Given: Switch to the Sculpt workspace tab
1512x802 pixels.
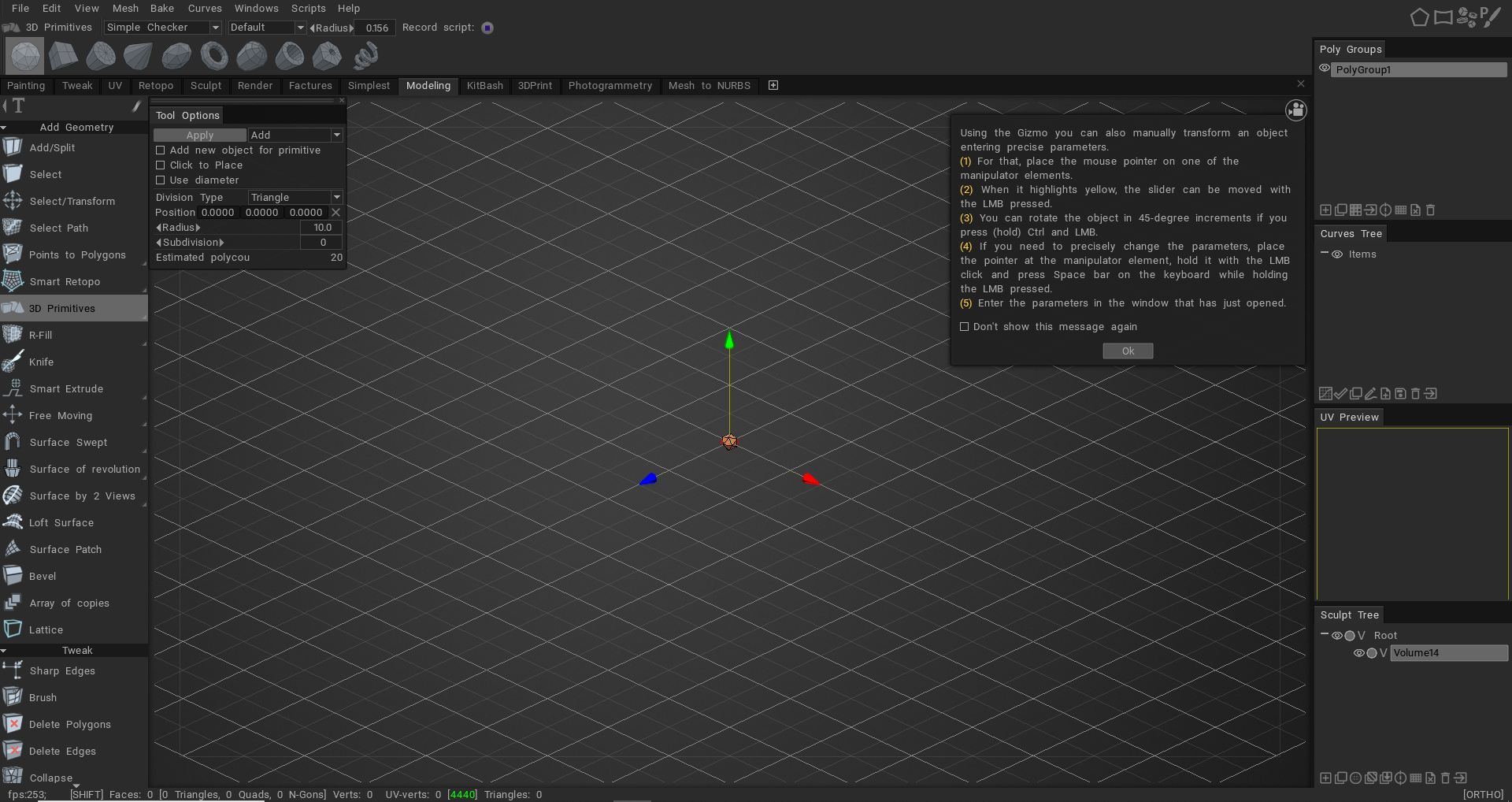Looking at the screenshot, I should 206,86.
